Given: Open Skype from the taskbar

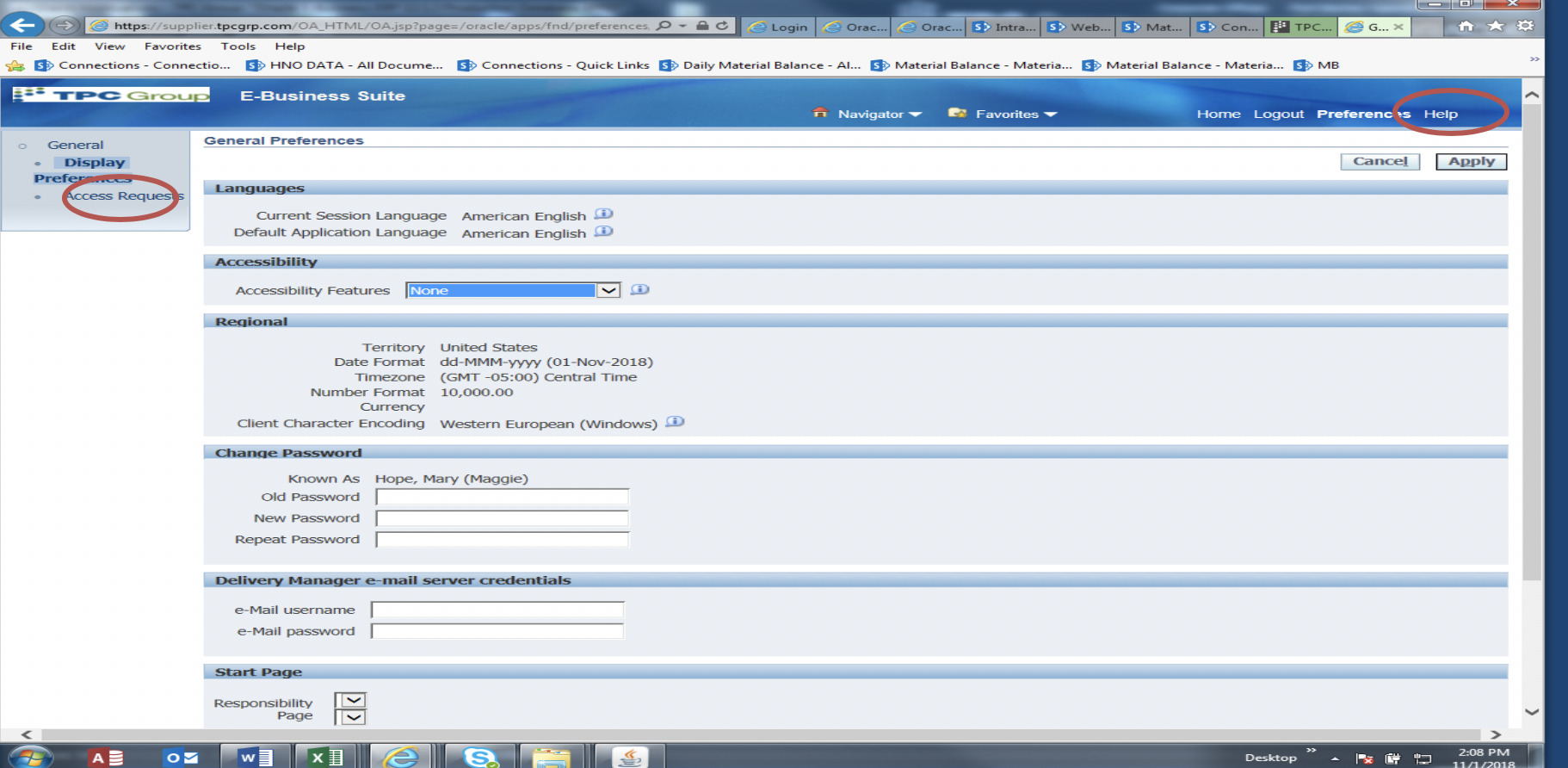Looking at the screenshot, I should 480,758.
